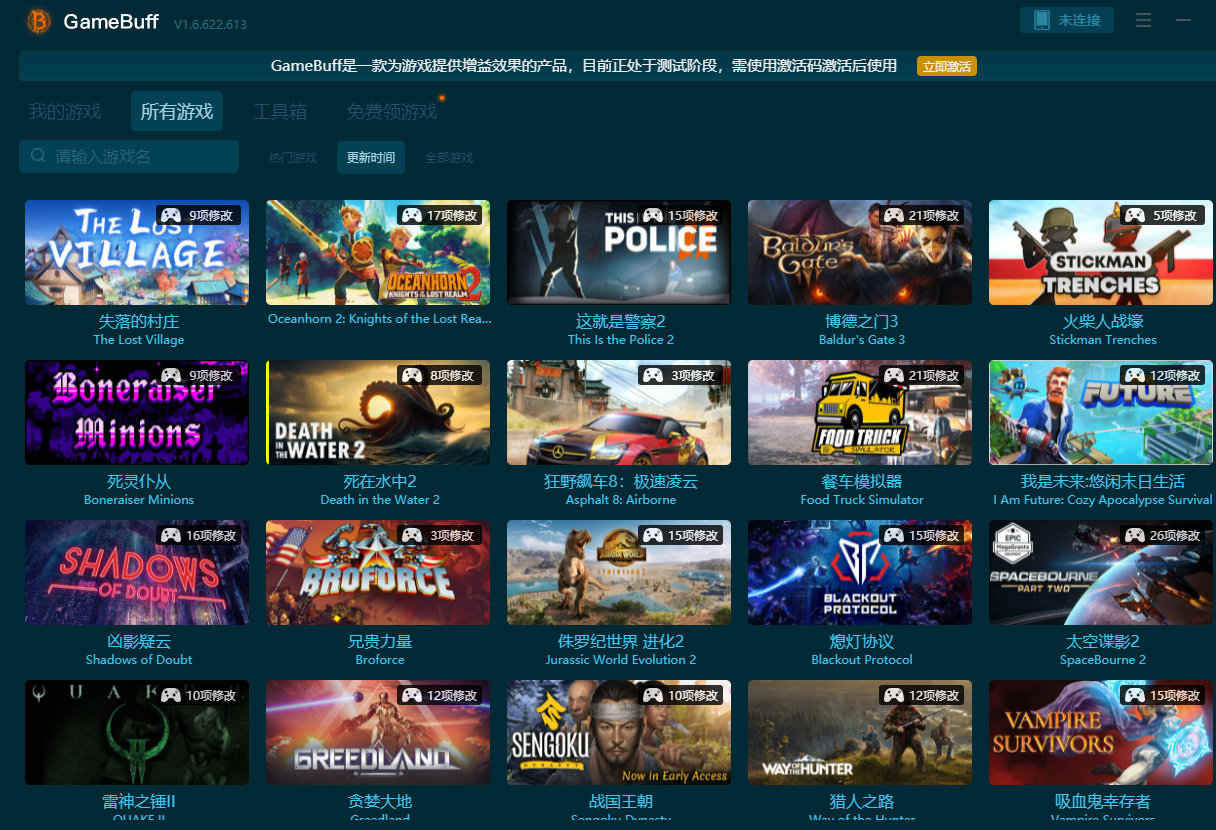Viewport: 1216px width, 830px height.
Task: Click gamepad badge on Blackout Protocol
Action: (893, 535)
